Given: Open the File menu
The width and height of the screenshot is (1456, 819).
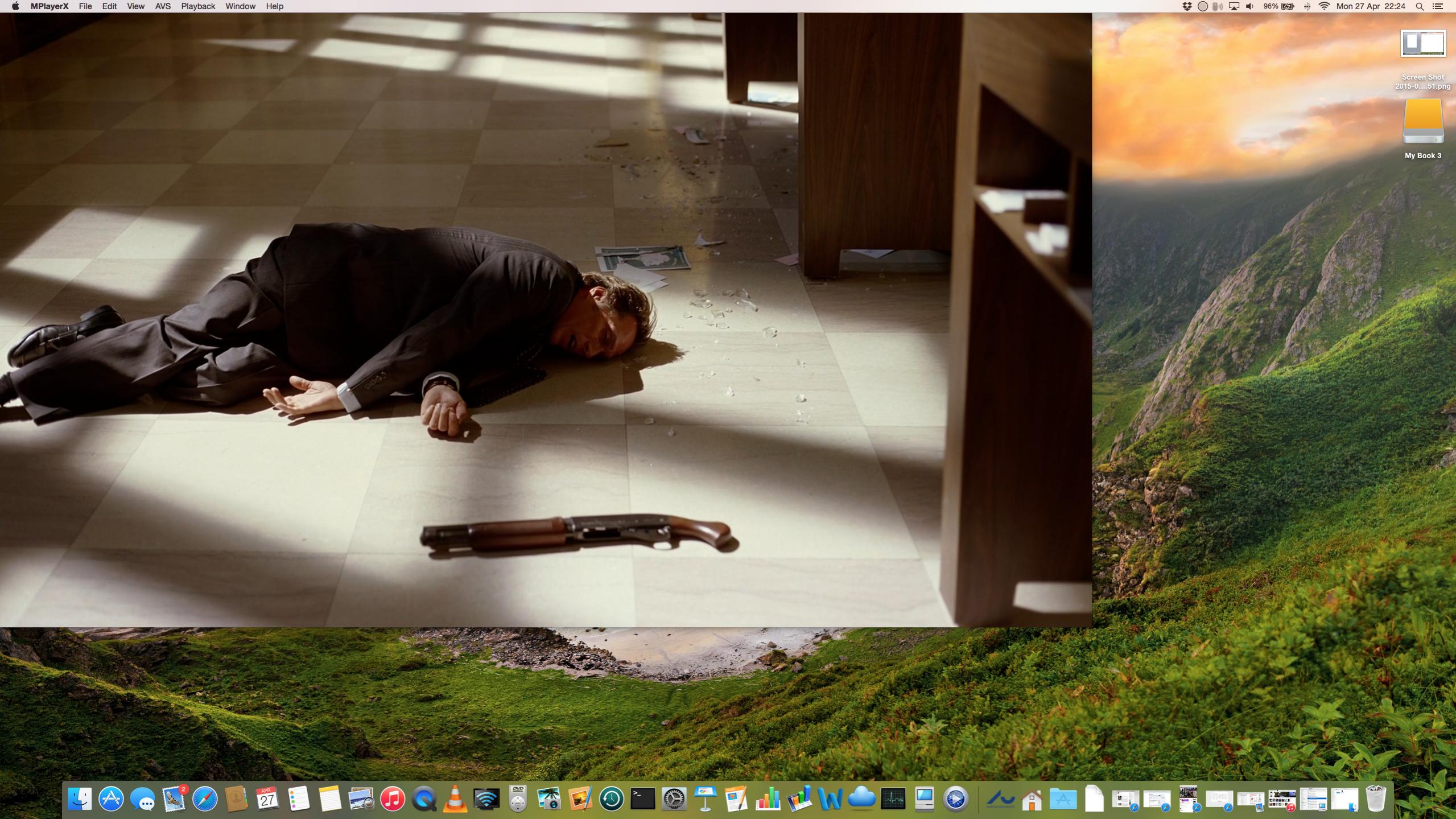Looking at the screenshot, I should click(85, 6).
